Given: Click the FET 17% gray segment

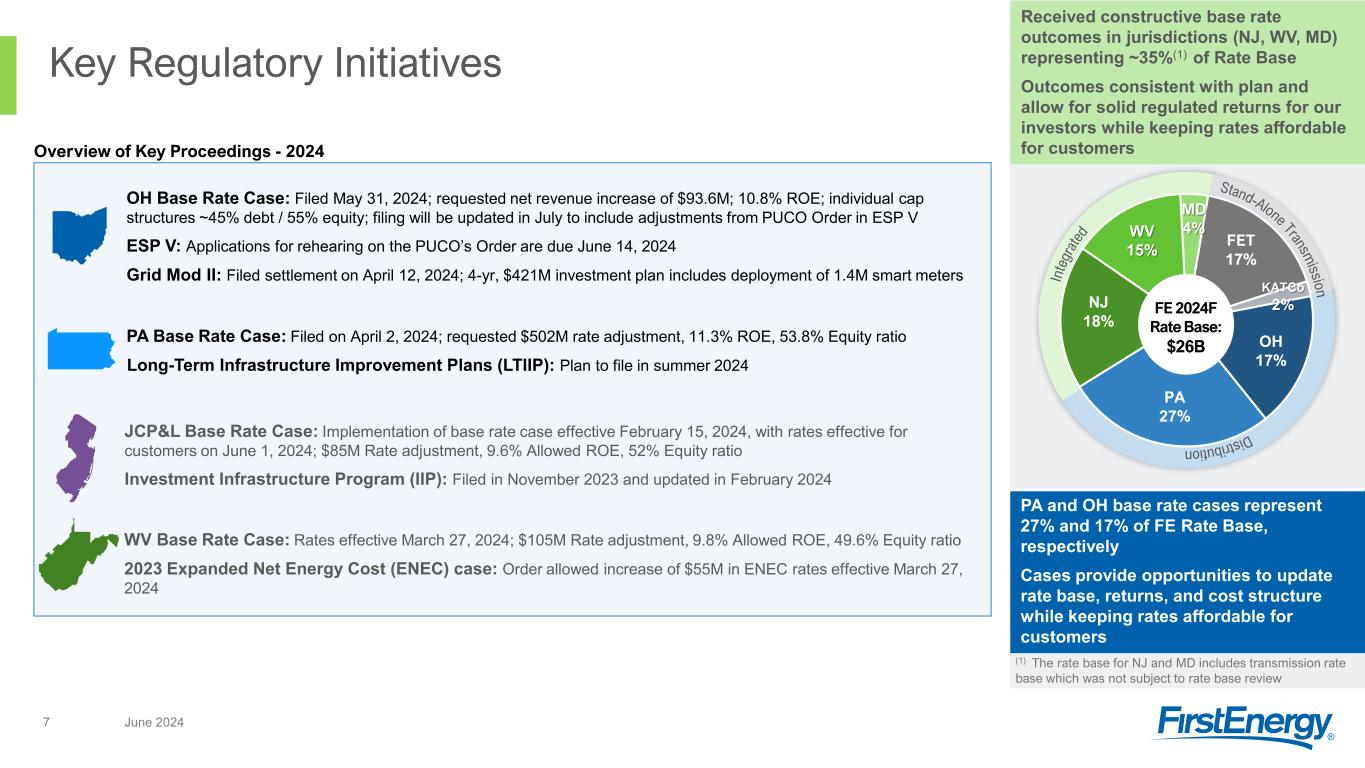Looking at the screenshot, I should pyautogui.click(x=1239, y=250).
